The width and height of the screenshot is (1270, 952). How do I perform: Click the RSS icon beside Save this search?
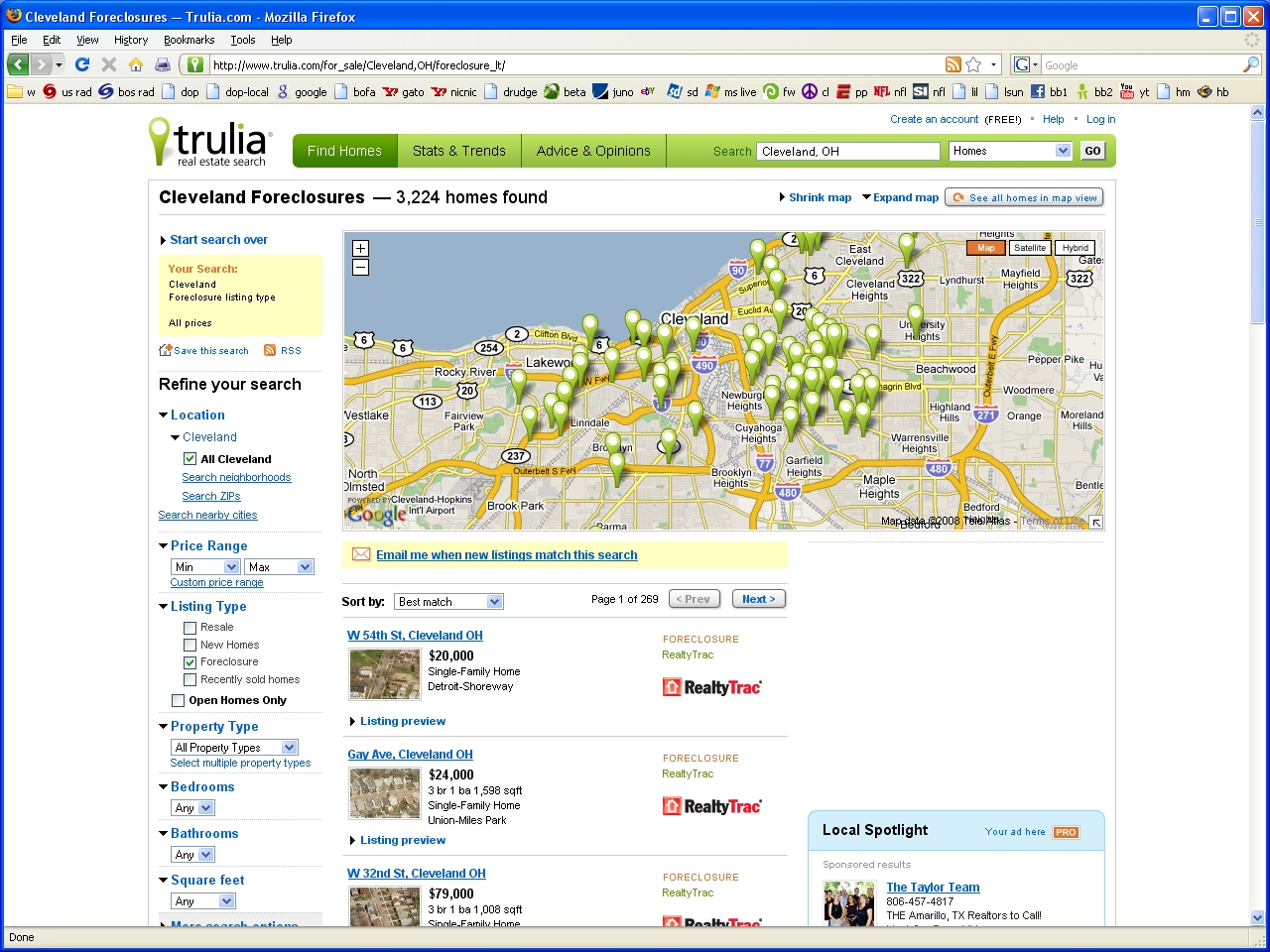pos(270,350)
